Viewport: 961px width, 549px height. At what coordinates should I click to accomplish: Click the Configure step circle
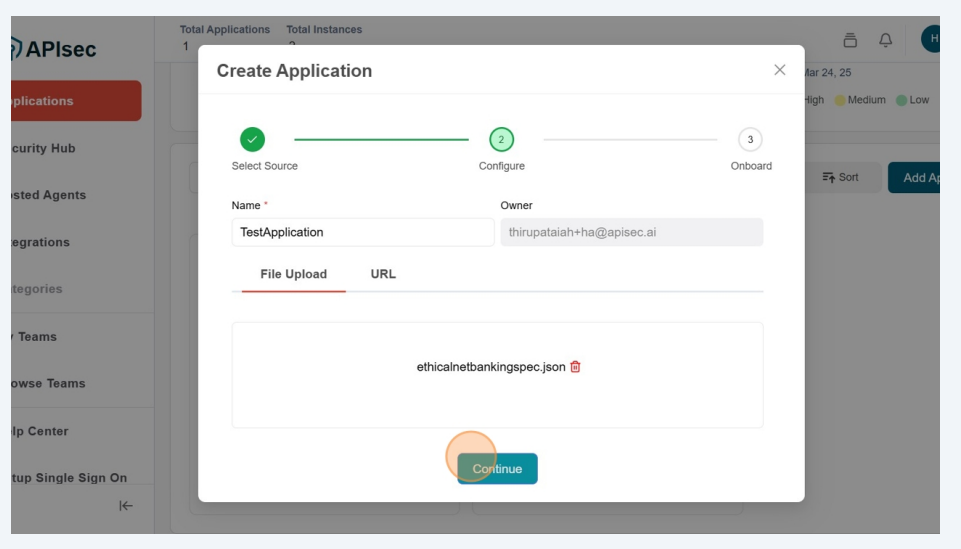(x=501, y=140)
